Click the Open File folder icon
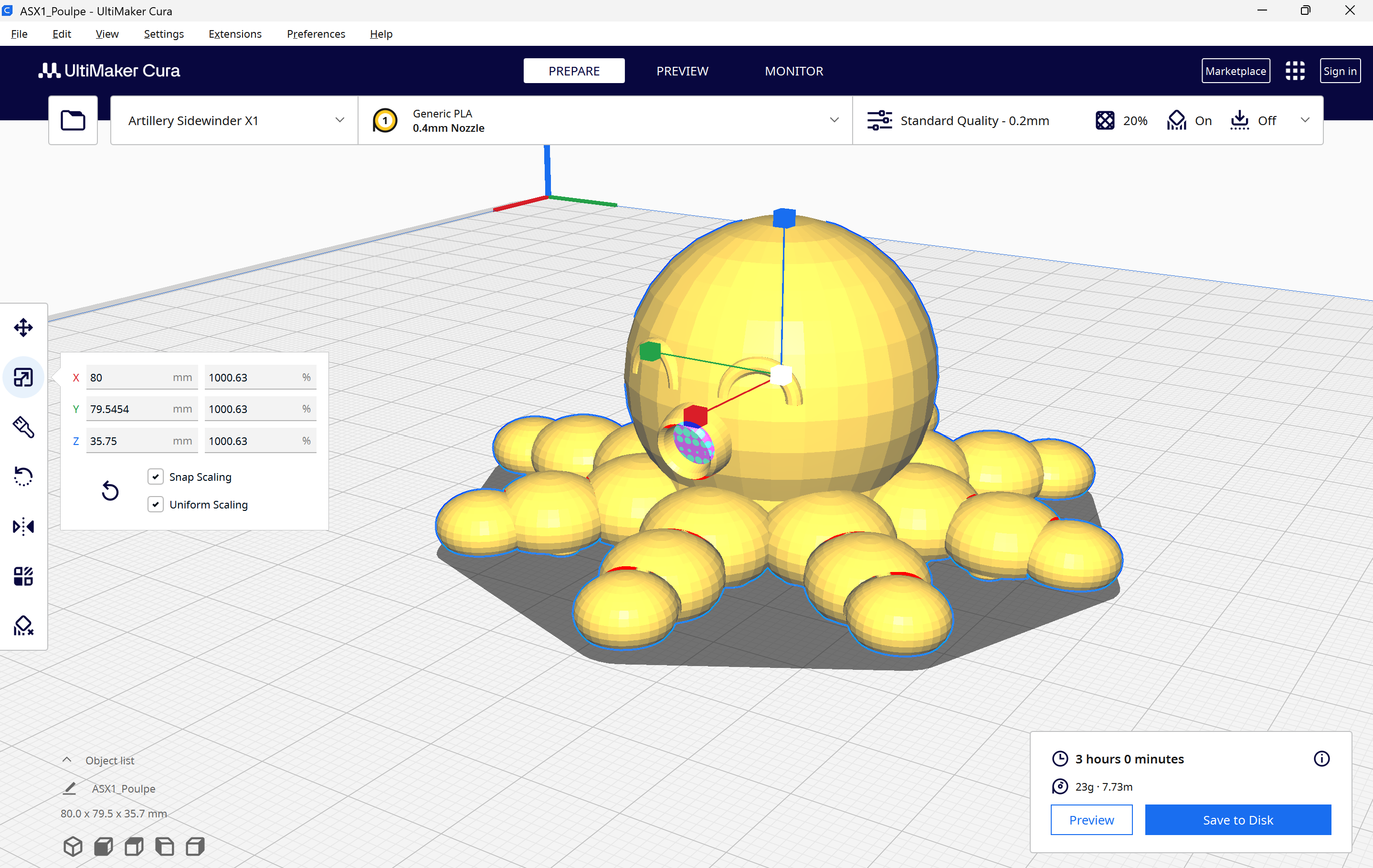The image size is (1373, 868). (73, 120)
